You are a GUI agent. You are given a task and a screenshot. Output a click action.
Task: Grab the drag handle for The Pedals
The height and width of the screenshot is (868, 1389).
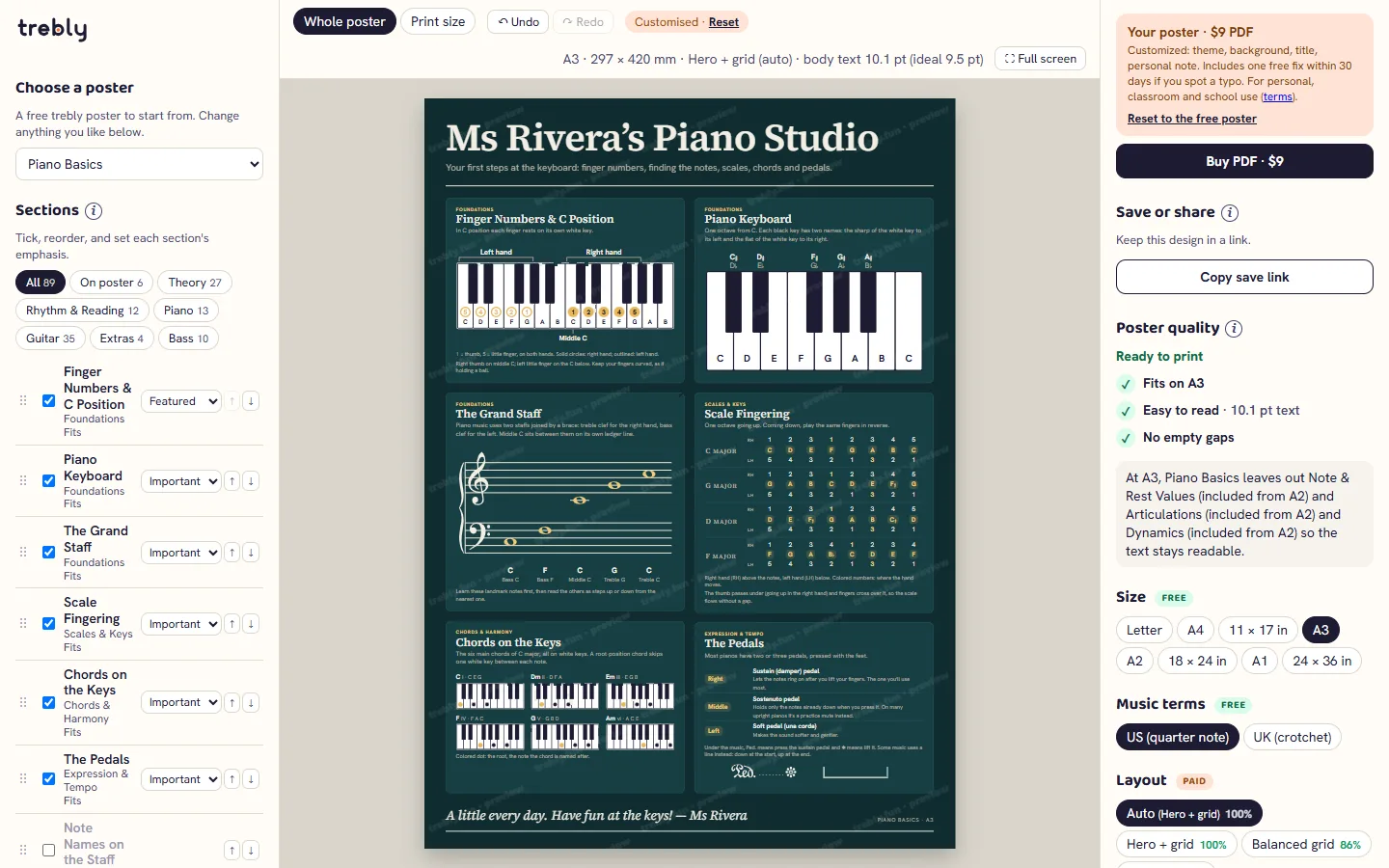coord(23,779)
